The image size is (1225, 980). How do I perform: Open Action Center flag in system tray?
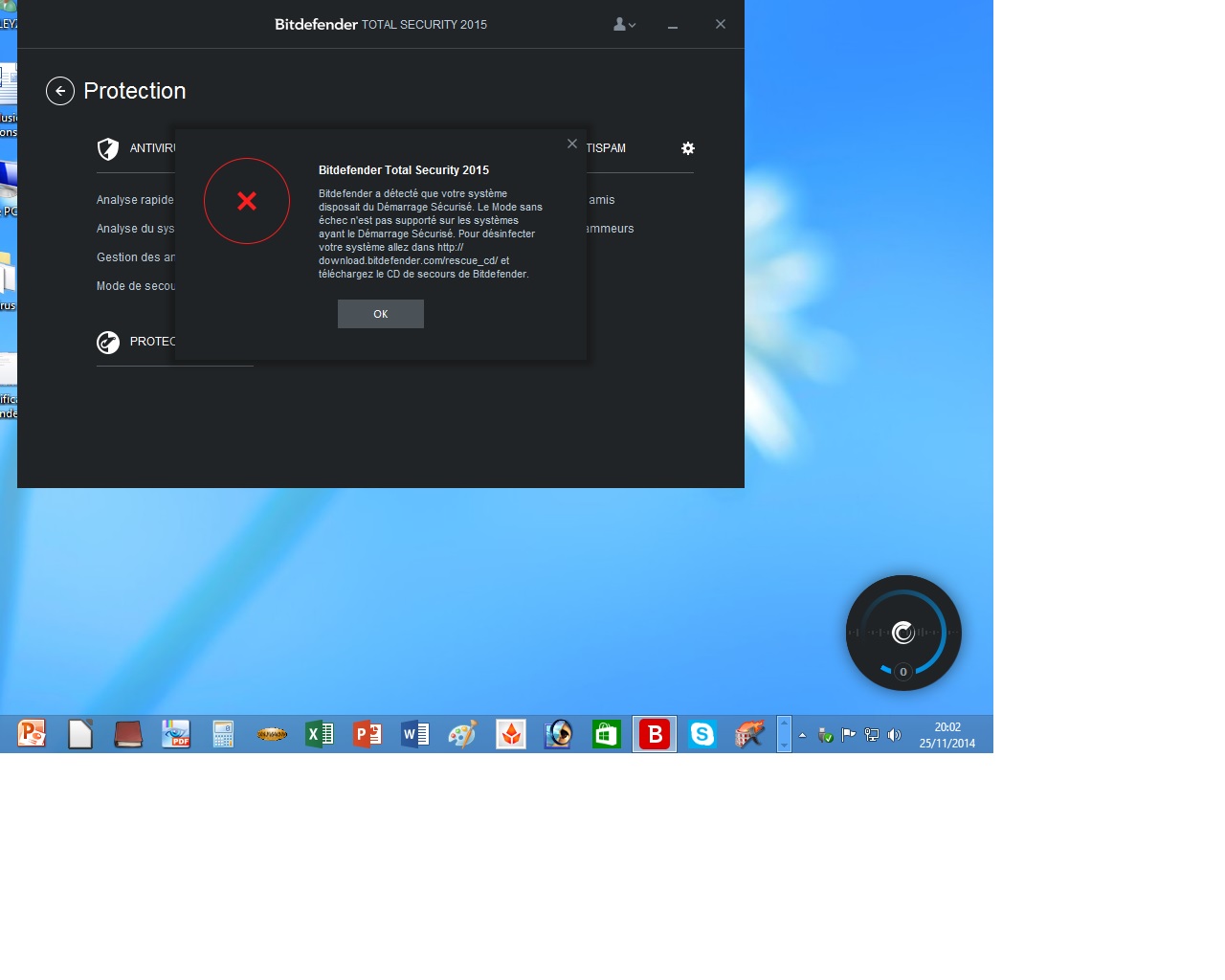(x=848, y=735)
